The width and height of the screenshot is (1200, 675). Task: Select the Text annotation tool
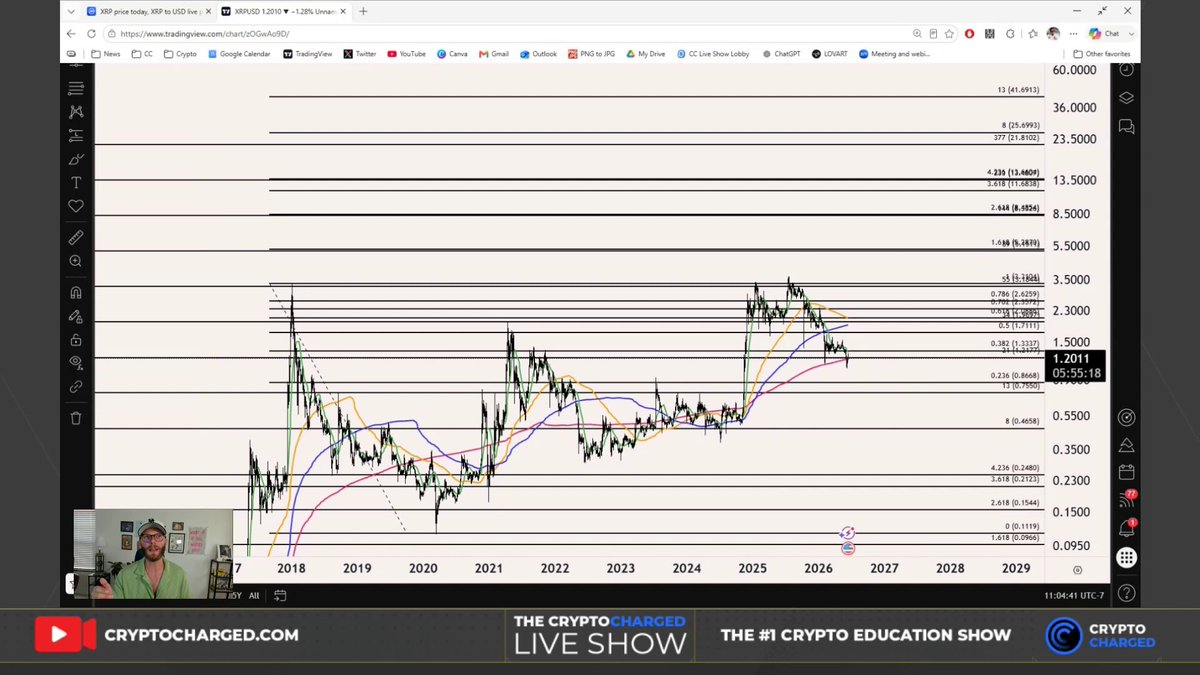click(x=76, y=183)
